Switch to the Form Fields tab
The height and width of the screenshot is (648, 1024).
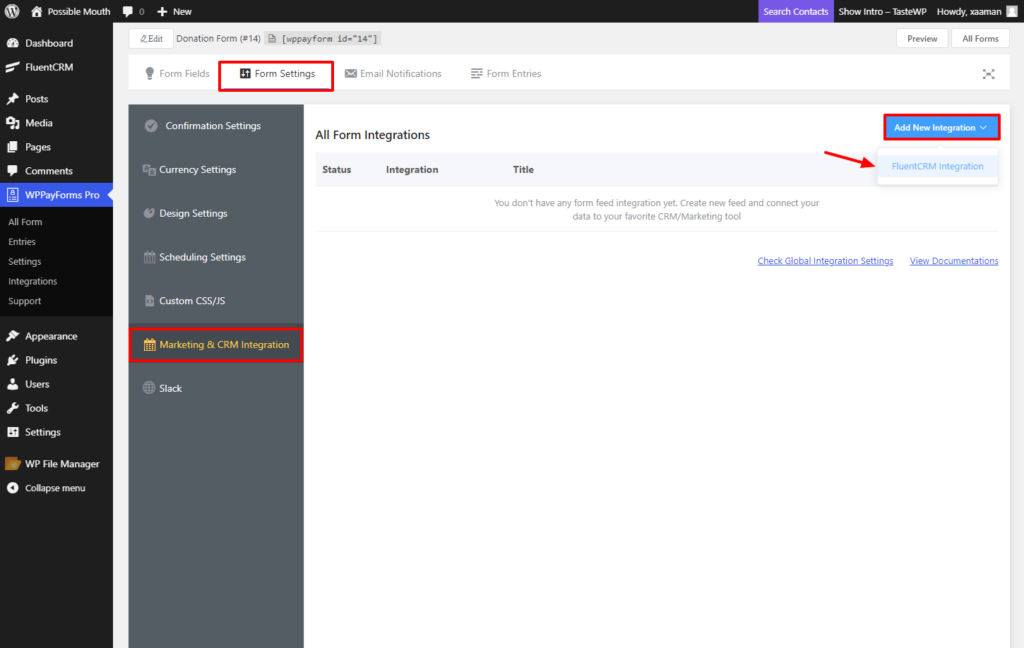click(177, 74)
